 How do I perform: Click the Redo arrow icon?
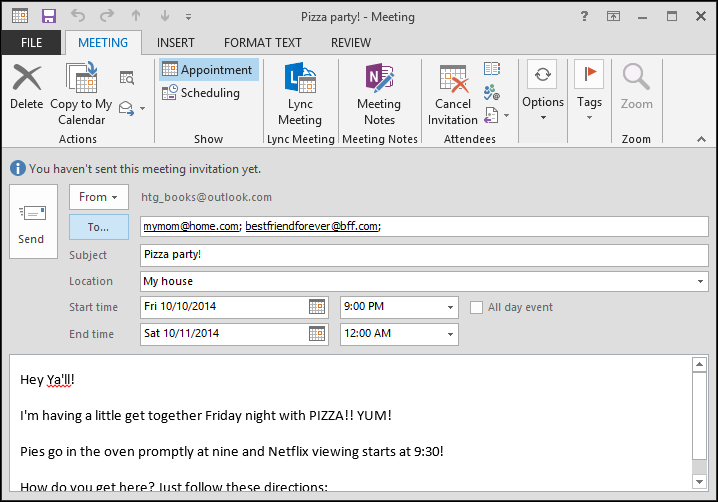click(x=107, y=16)
